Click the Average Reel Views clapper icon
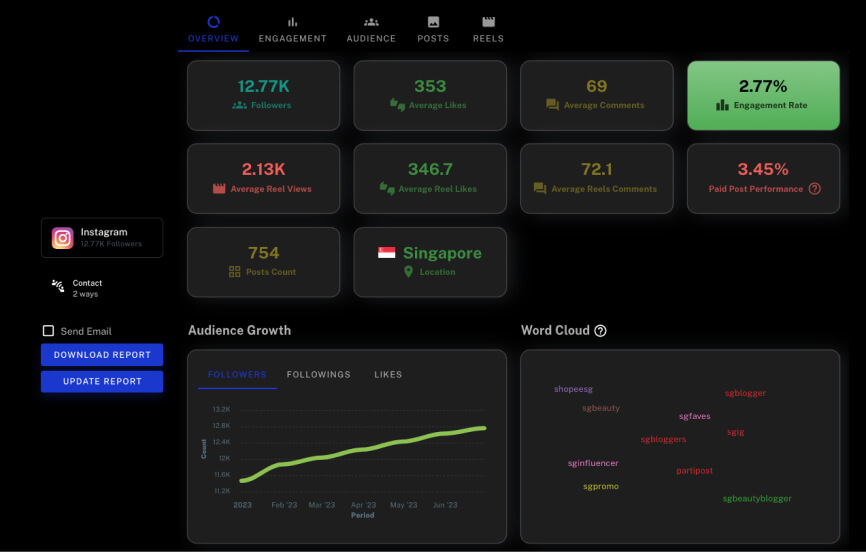 219,188
